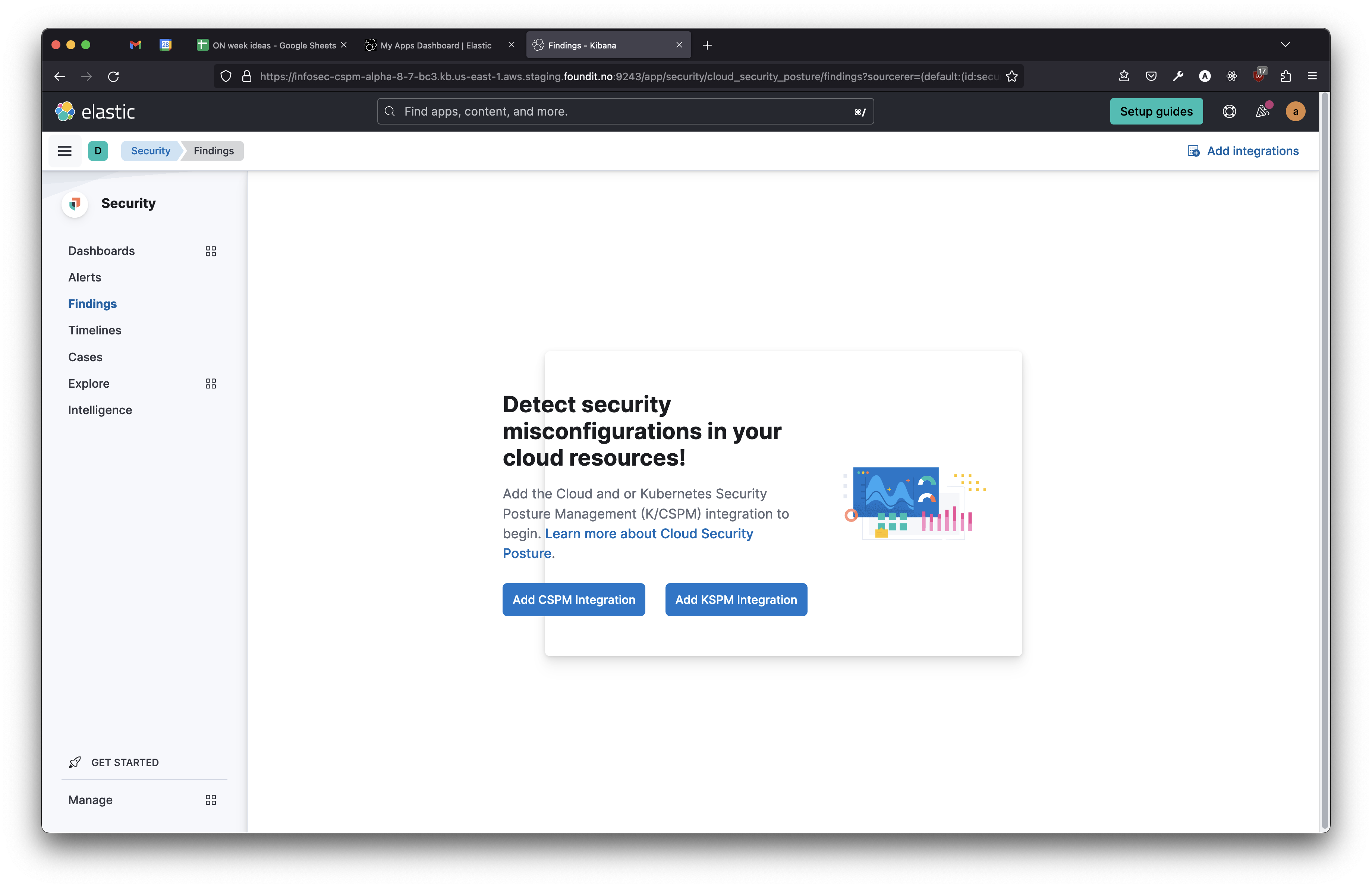
Task: Open the Firefox application menu
Action: click(1312, 76)
